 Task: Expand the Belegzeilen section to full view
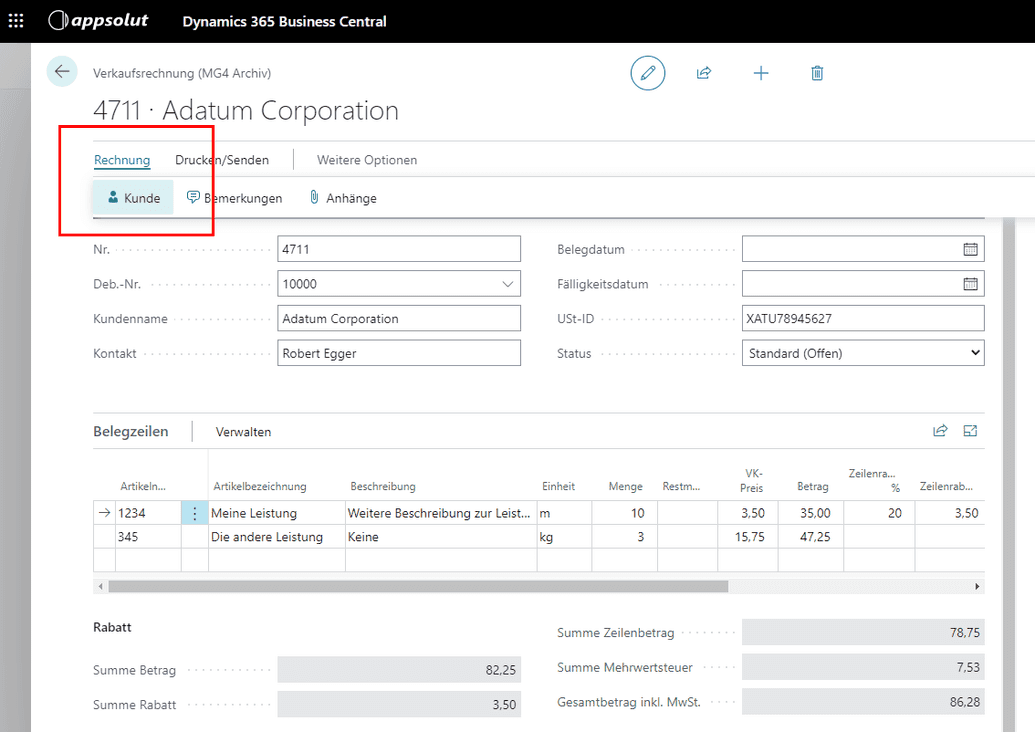(x=970, y=431)
